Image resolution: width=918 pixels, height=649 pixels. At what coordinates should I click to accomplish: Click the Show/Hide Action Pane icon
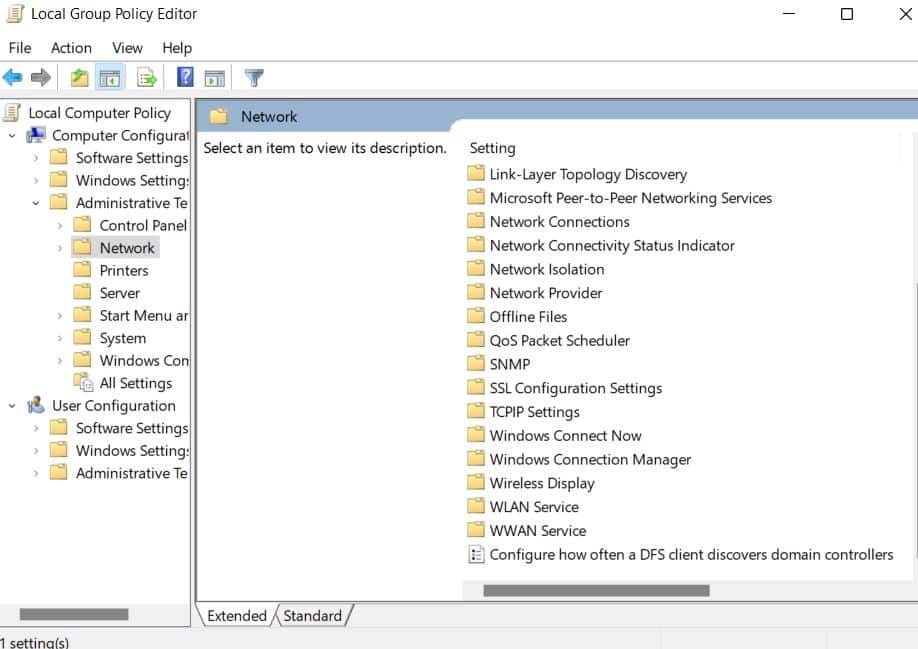pyautogui.click(x=215, y=77)
